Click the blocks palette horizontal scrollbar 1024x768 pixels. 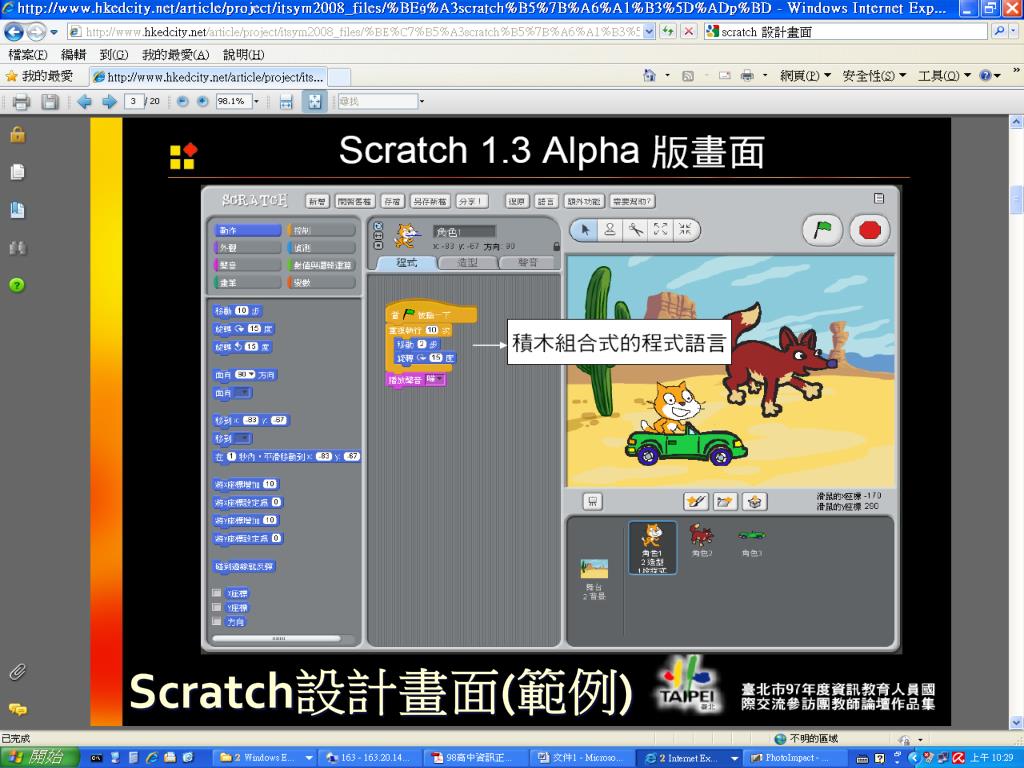(x=277, y=638)
